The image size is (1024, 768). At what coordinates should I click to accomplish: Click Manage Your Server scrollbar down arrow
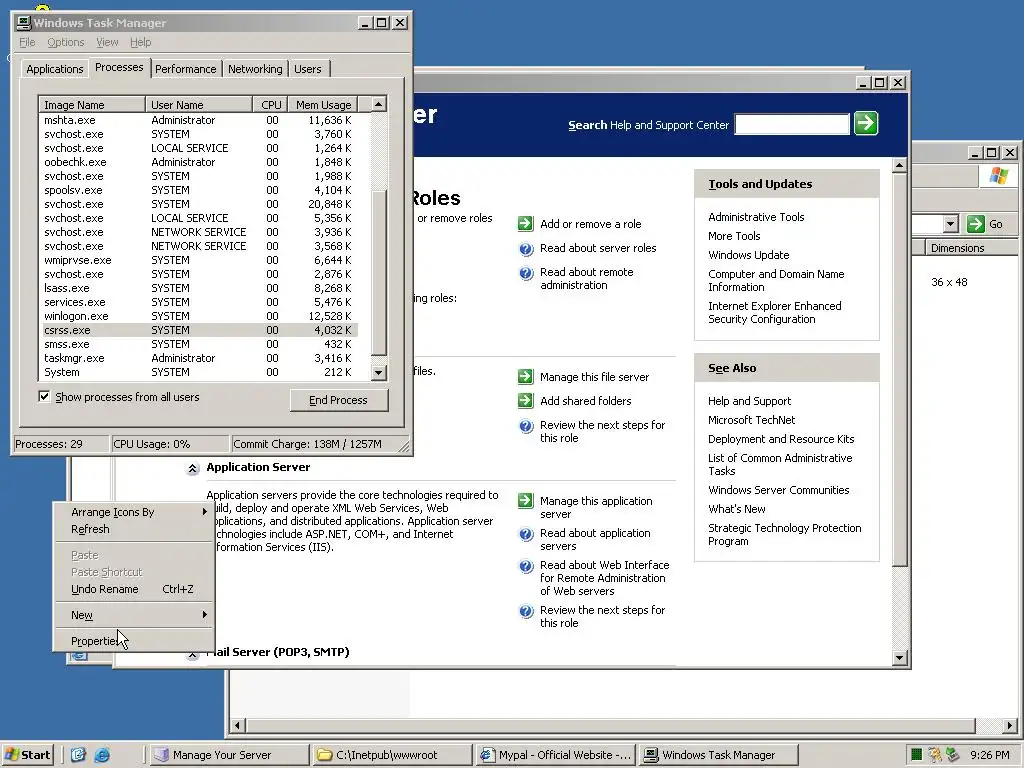900,658
